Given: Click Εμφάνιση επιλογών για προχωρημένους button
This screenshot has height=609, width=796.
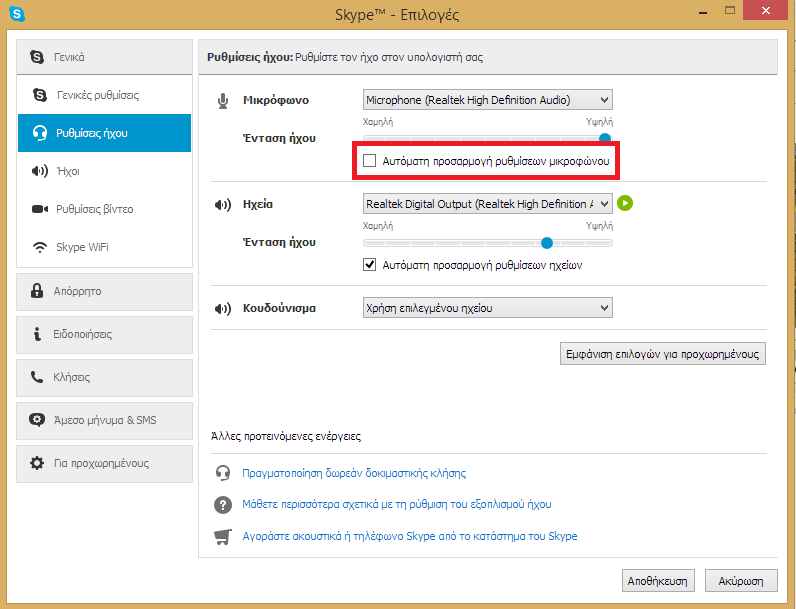Looking at the screenshot, I should 662,354.
